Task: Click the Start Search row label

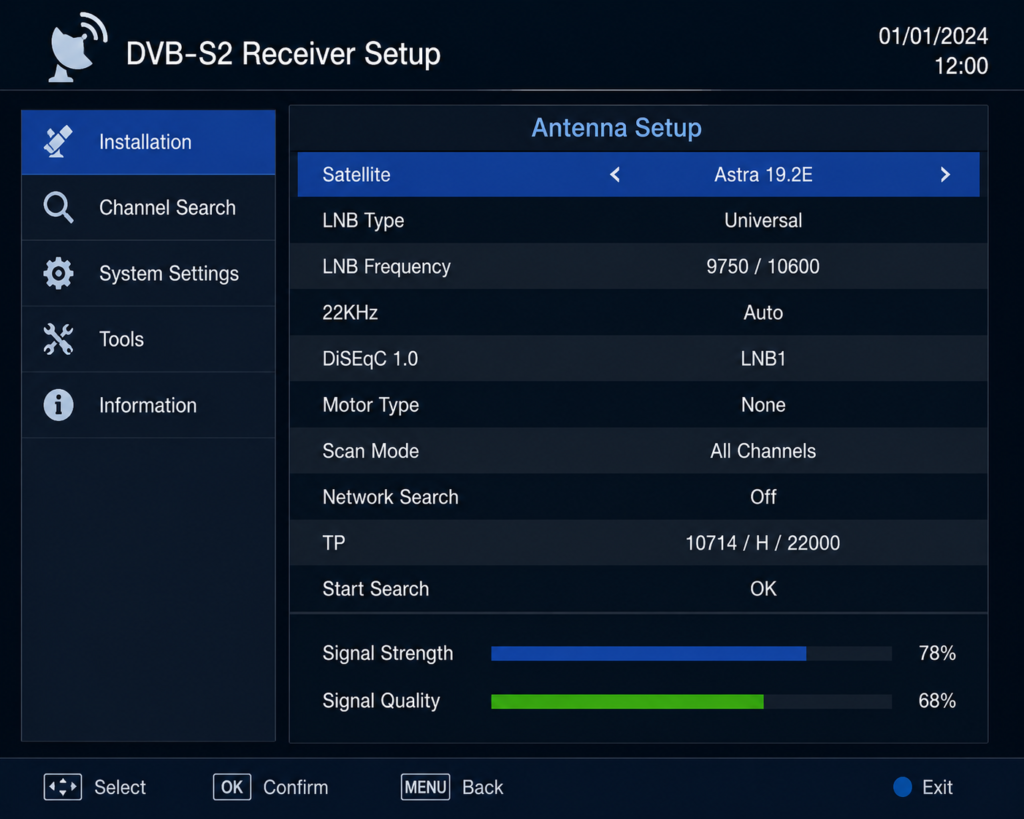Action: pos(376,589)
